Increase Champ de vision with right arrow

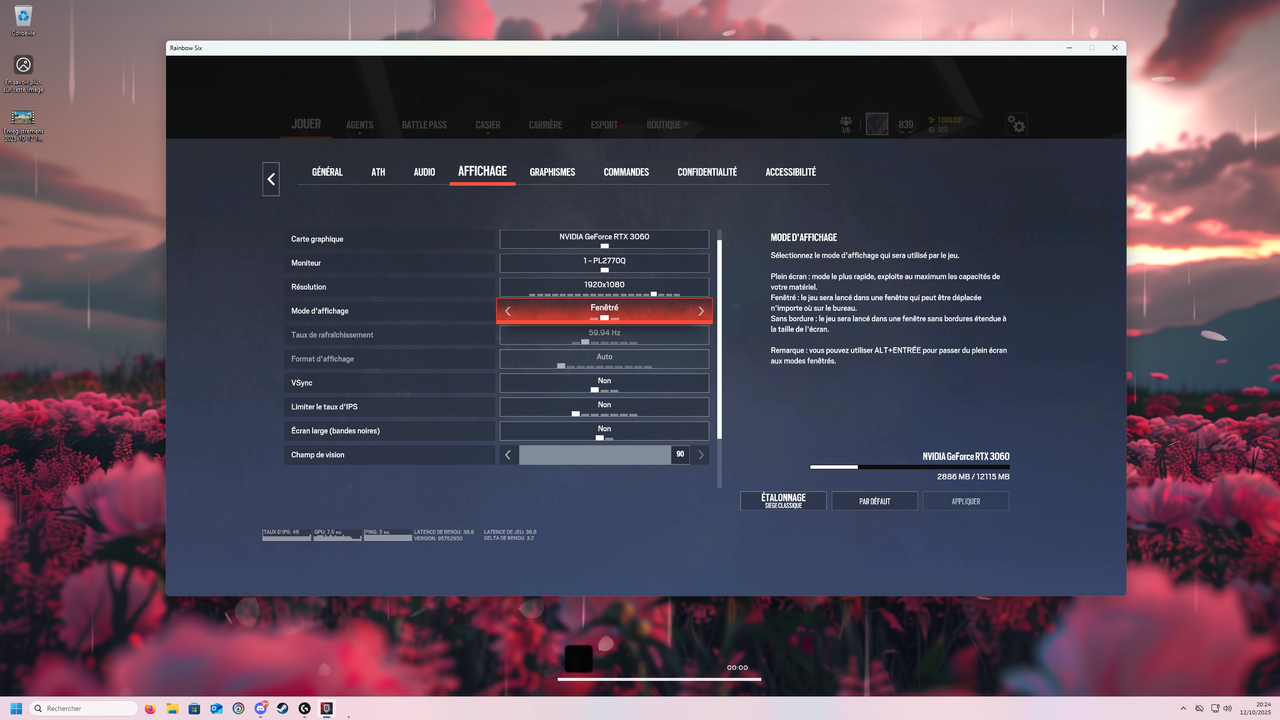pyautogui.click(x=701, y=455)
